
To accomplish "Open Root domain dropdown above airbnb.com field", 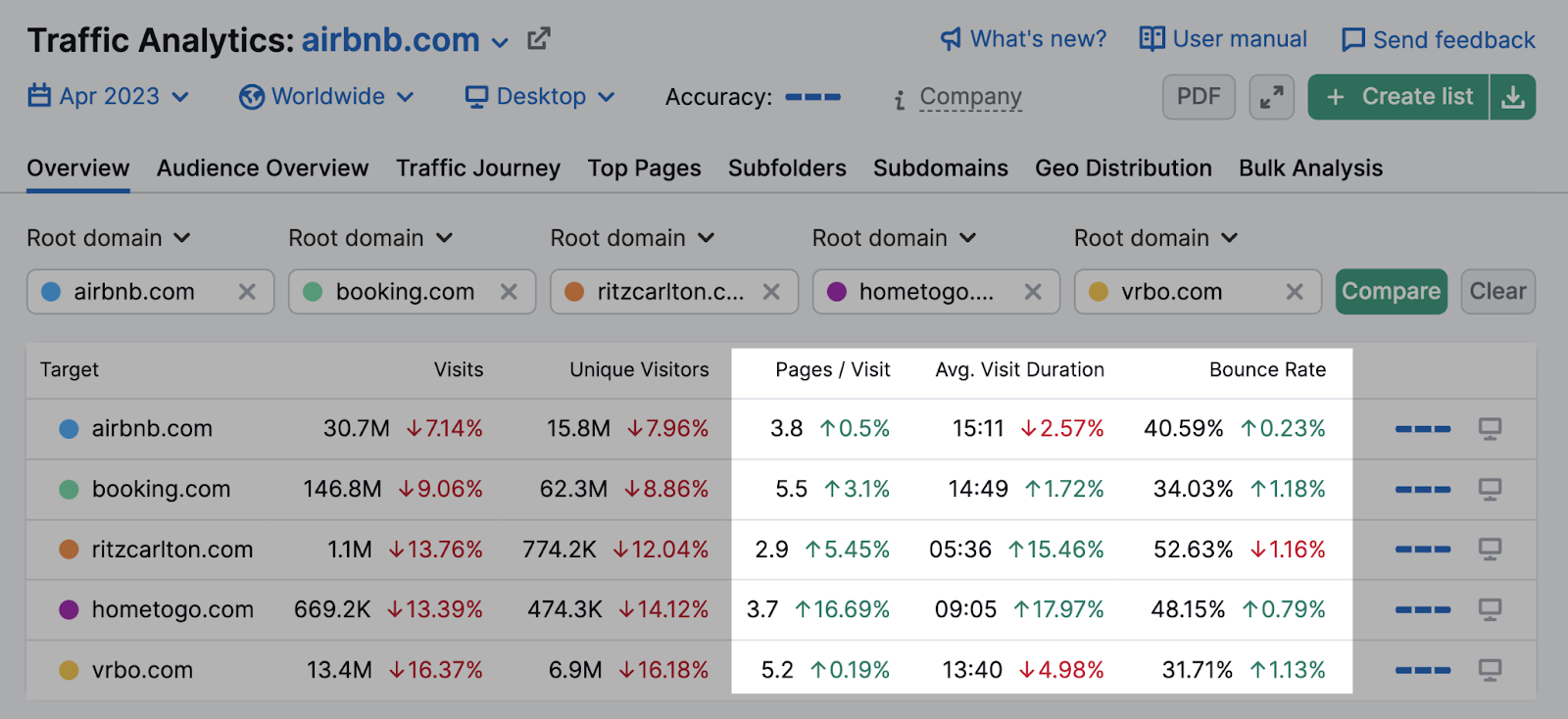I will pos(109,238).
